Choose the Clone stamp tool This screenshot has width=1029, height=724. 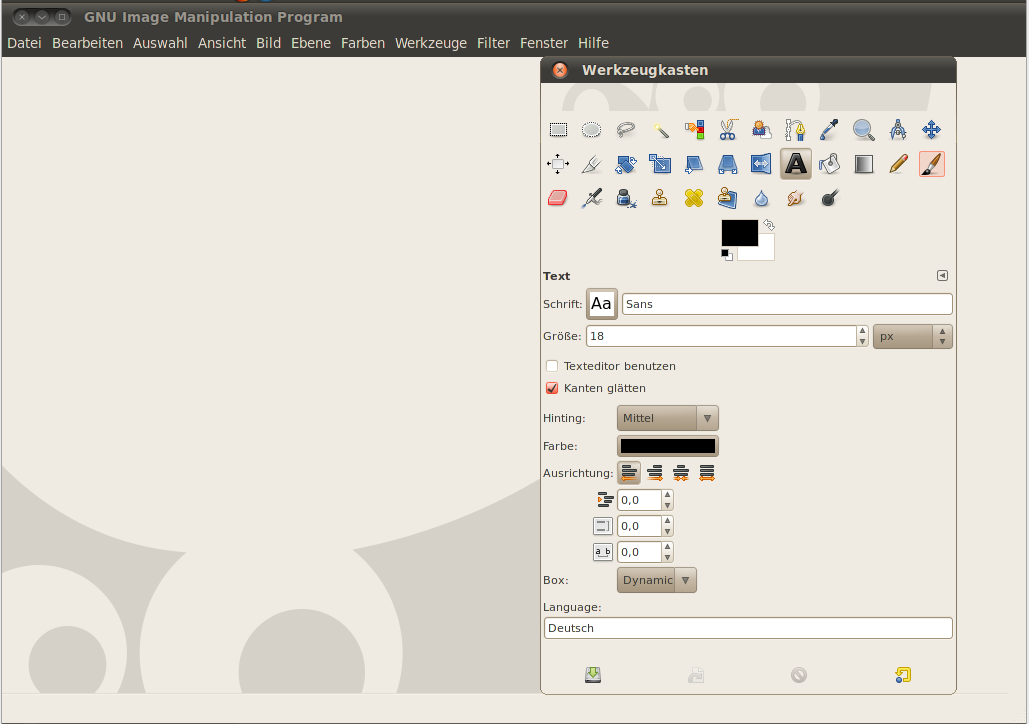click(x=659, y=198)
